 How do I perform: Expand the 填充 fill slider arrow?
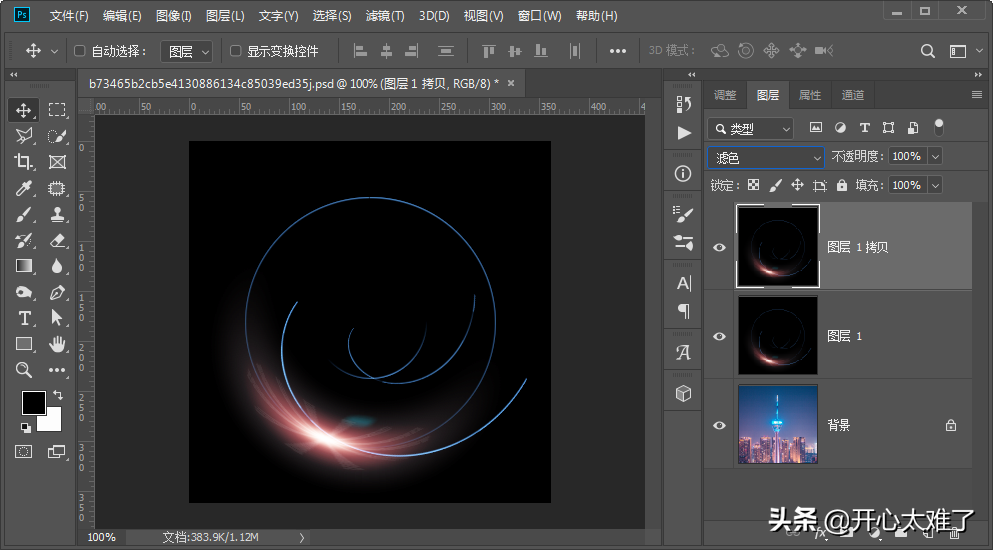tap(935, 185)
